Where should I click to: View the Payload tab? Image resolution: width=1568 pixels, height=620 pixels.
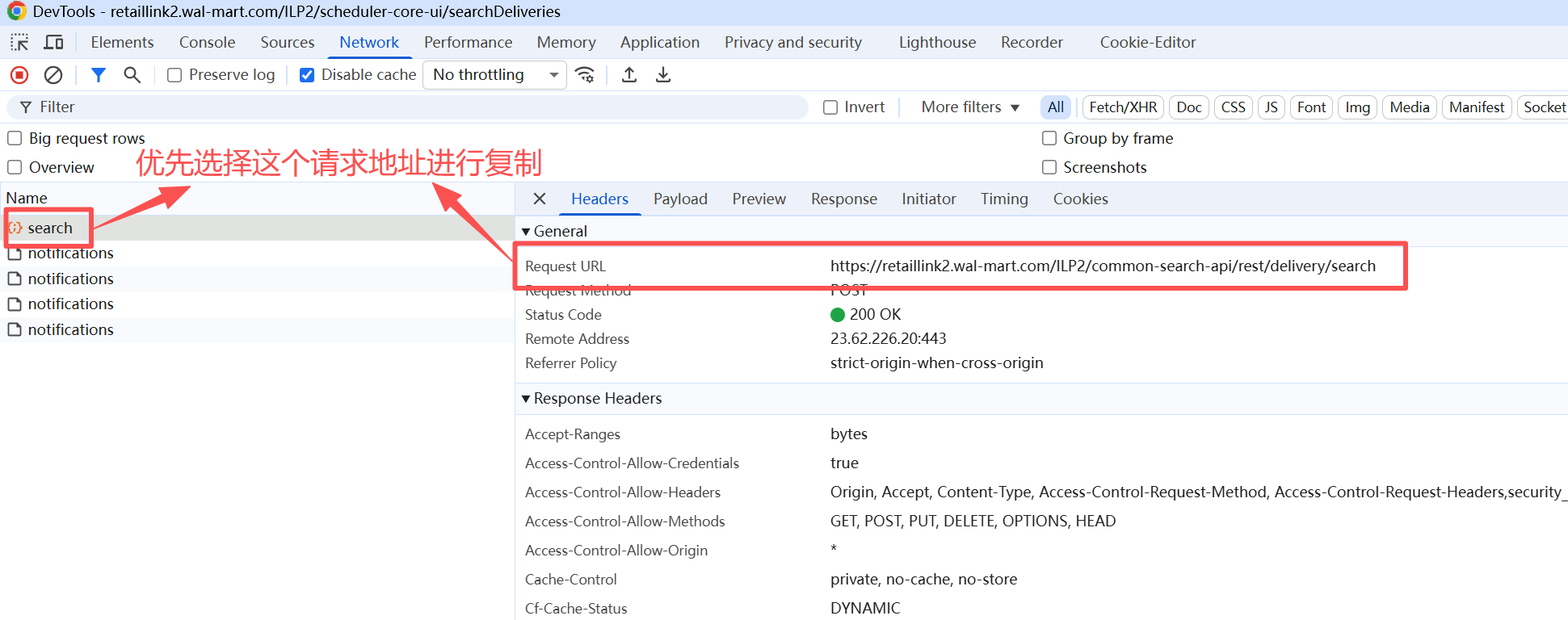[680, 199]
